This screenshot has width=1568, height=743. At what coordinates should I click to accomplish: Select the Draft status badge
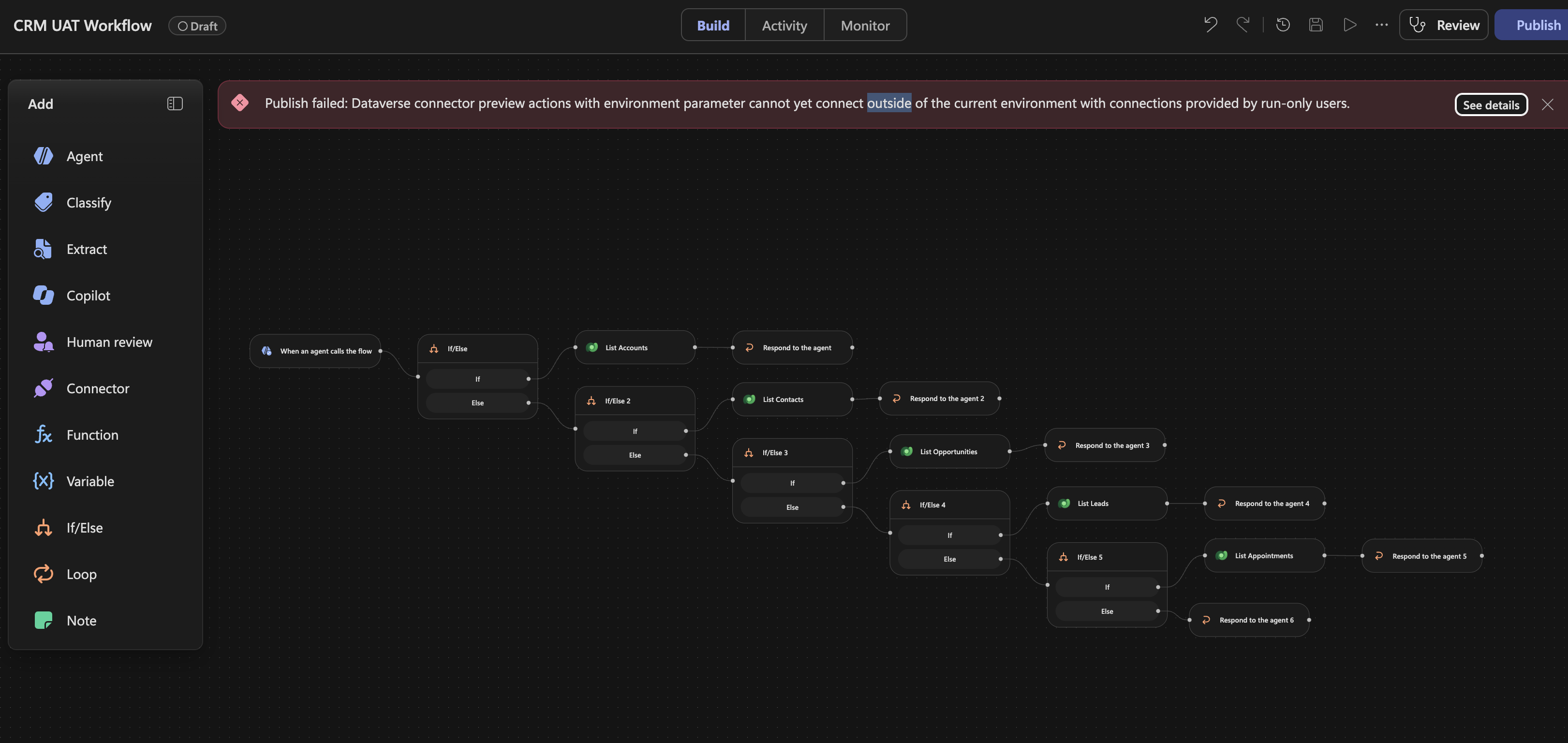click(197, 26)
